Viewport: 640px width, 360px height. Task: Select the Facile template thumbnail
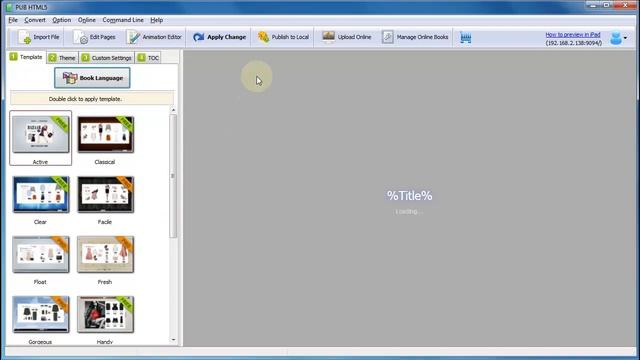pos(105,195)
